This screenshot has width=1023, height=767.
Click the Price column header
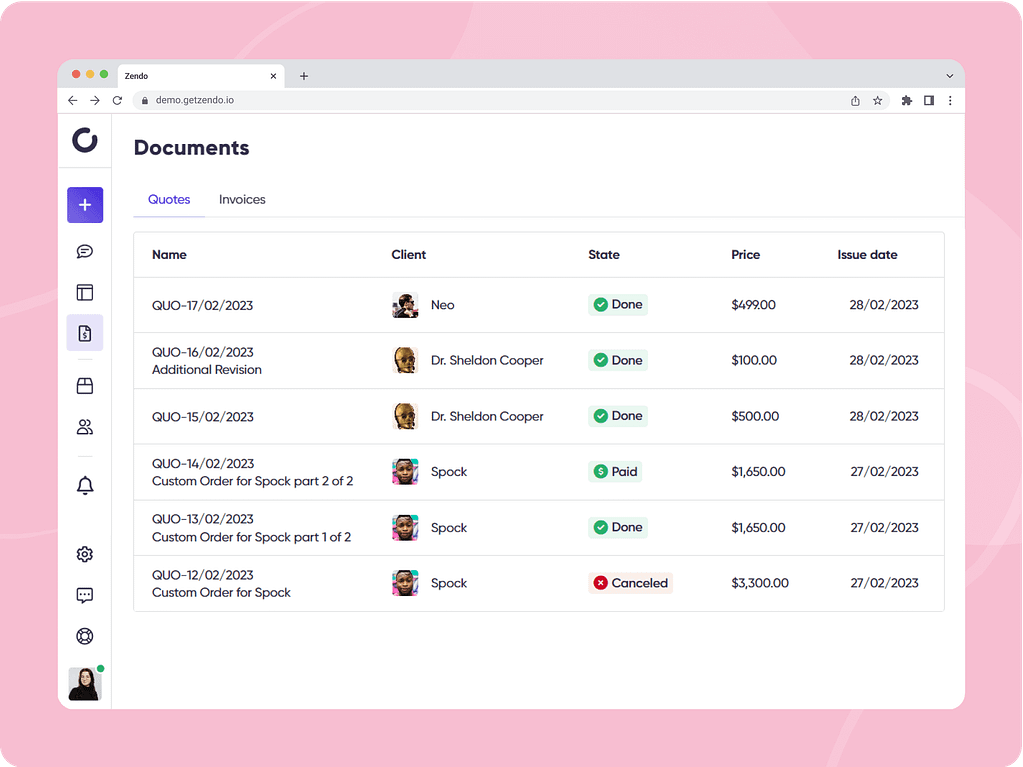click(x=745, y=255)
